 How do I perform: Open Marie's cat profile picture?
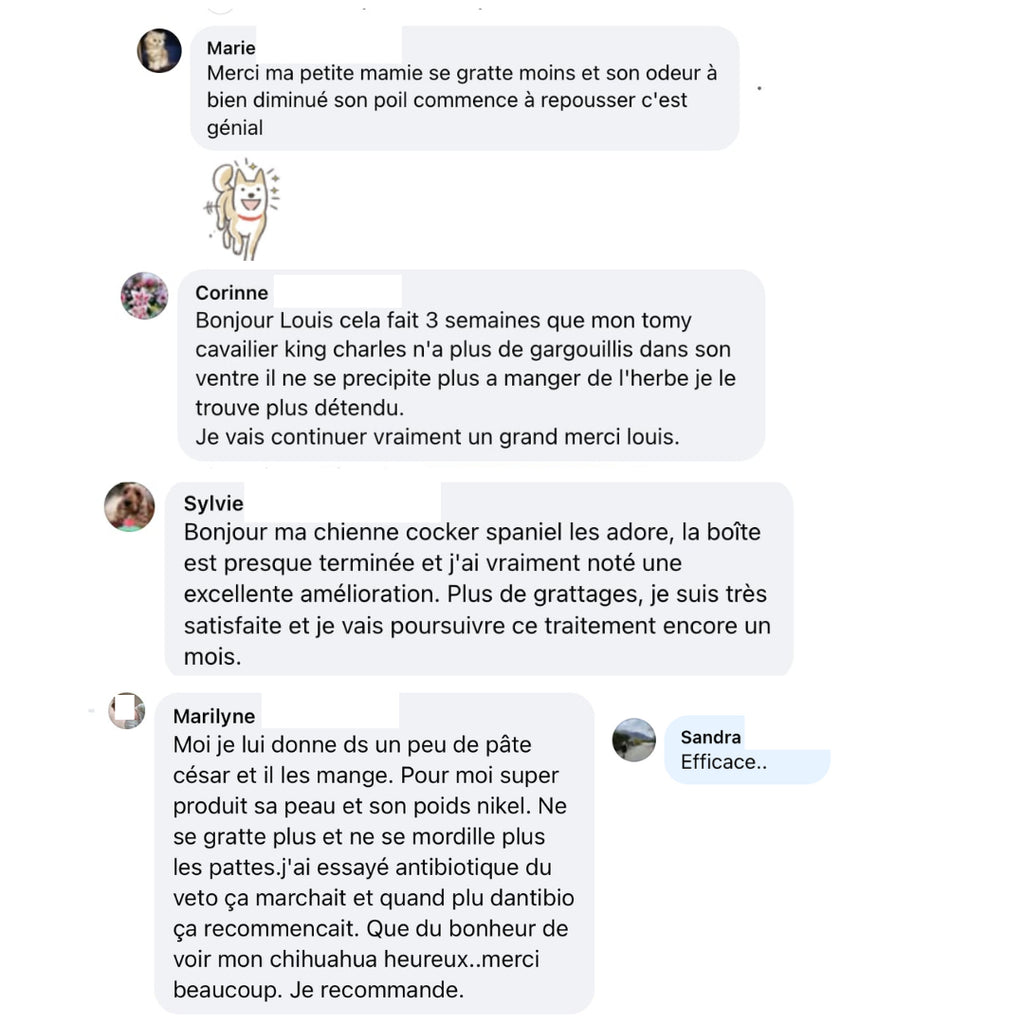tap(159, 51)
